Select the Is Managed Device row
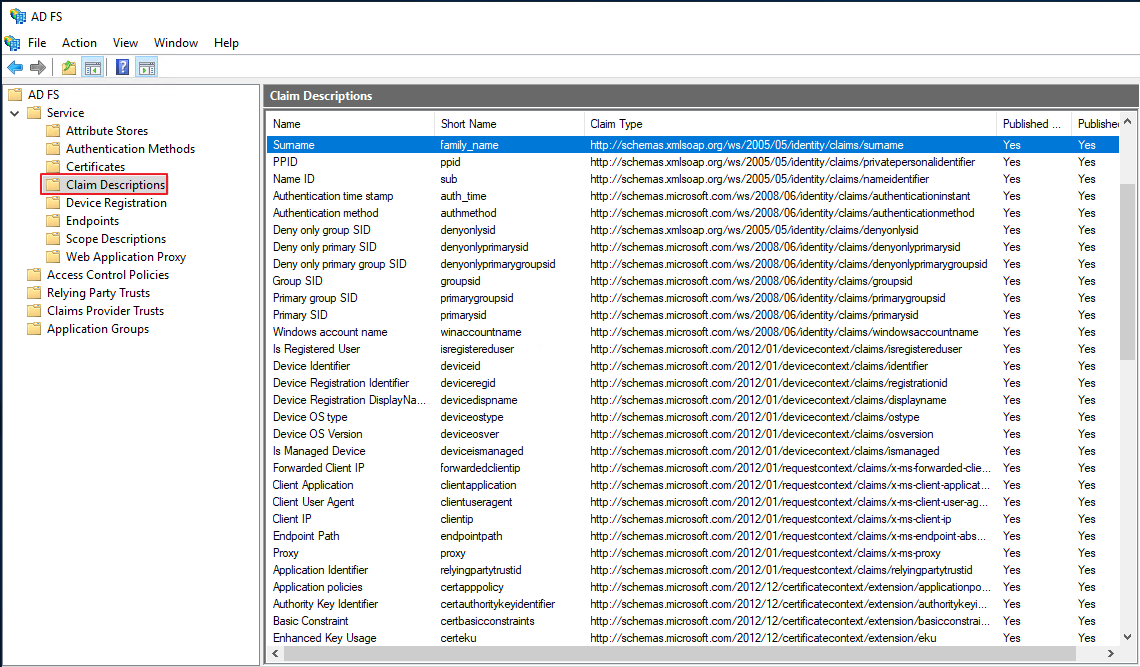1140x667 pixels. point(692,451)
